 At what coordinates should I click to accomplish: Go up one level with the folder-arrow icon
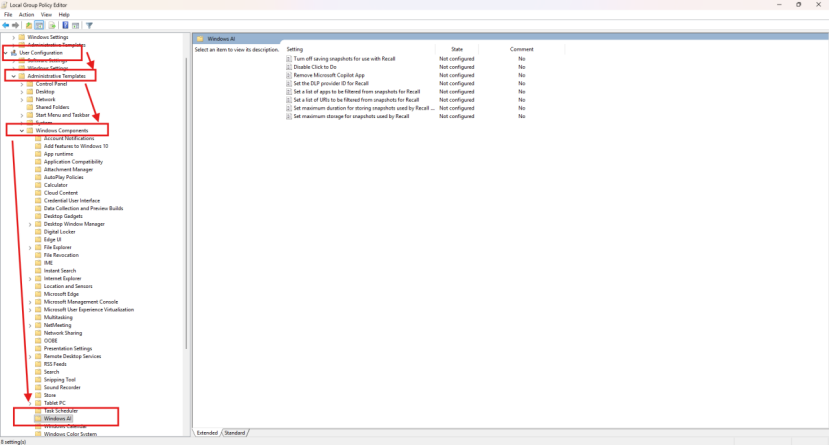[29, 25]
